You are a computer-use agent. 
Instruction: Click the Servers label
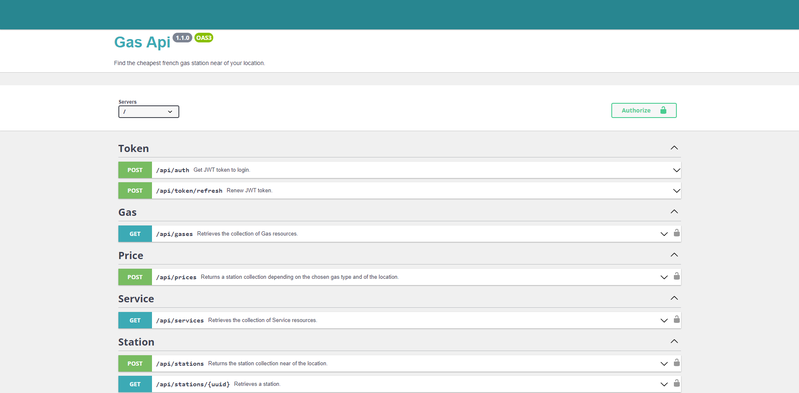(127, 102)
